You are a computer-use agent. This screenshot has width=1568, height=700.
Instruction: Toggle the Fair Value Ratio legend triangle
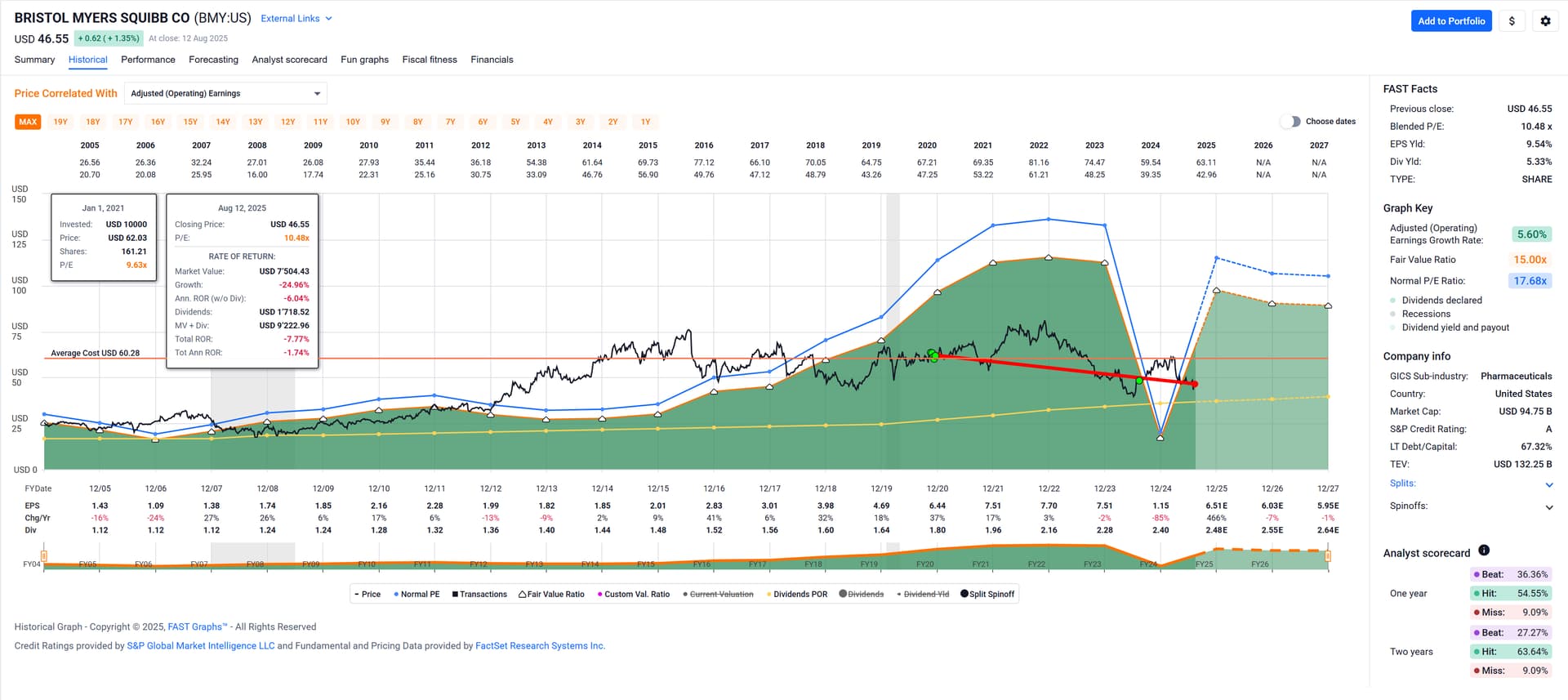[x=523, y=595]
